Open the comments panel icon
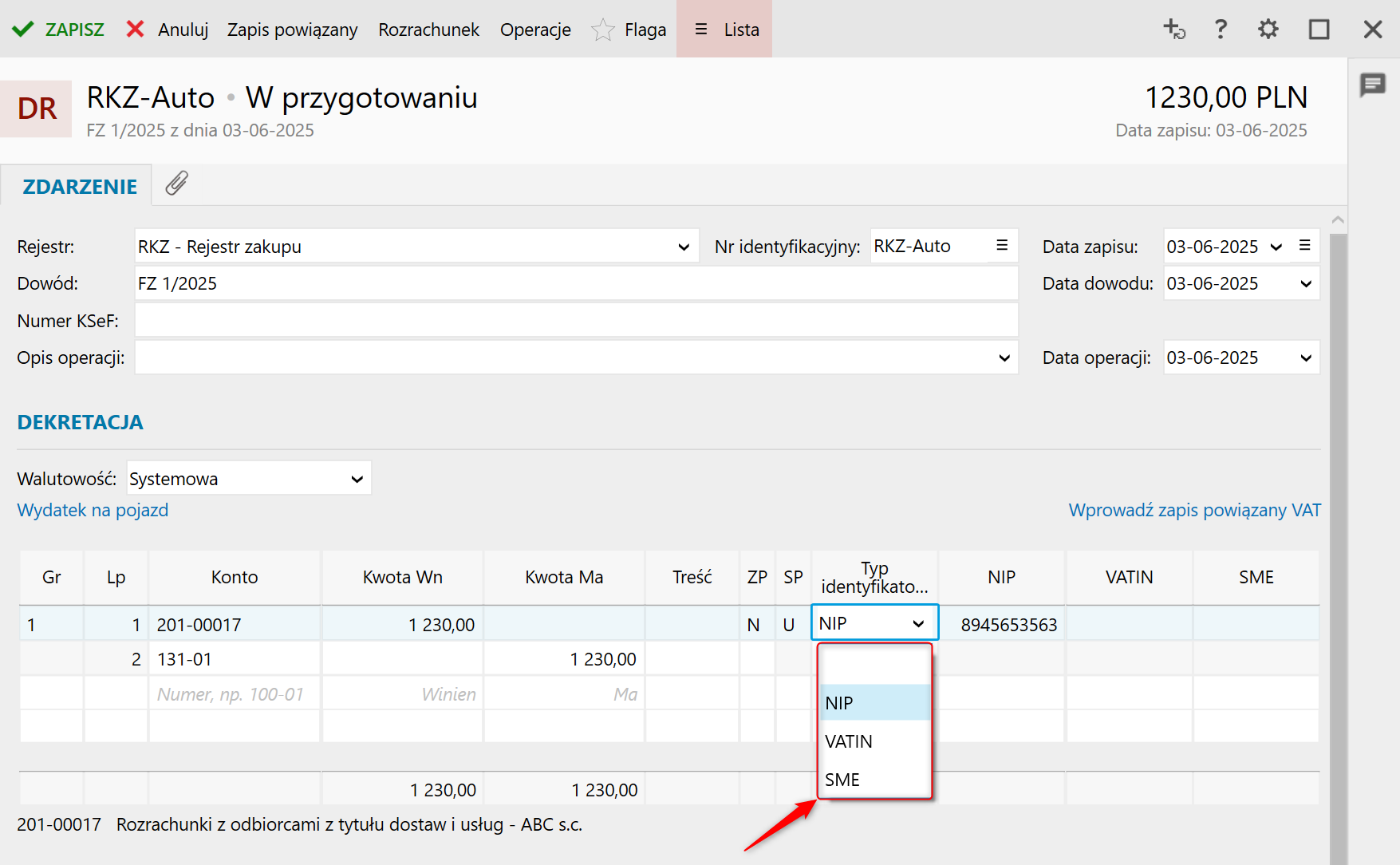 [x=1372, y=84]
